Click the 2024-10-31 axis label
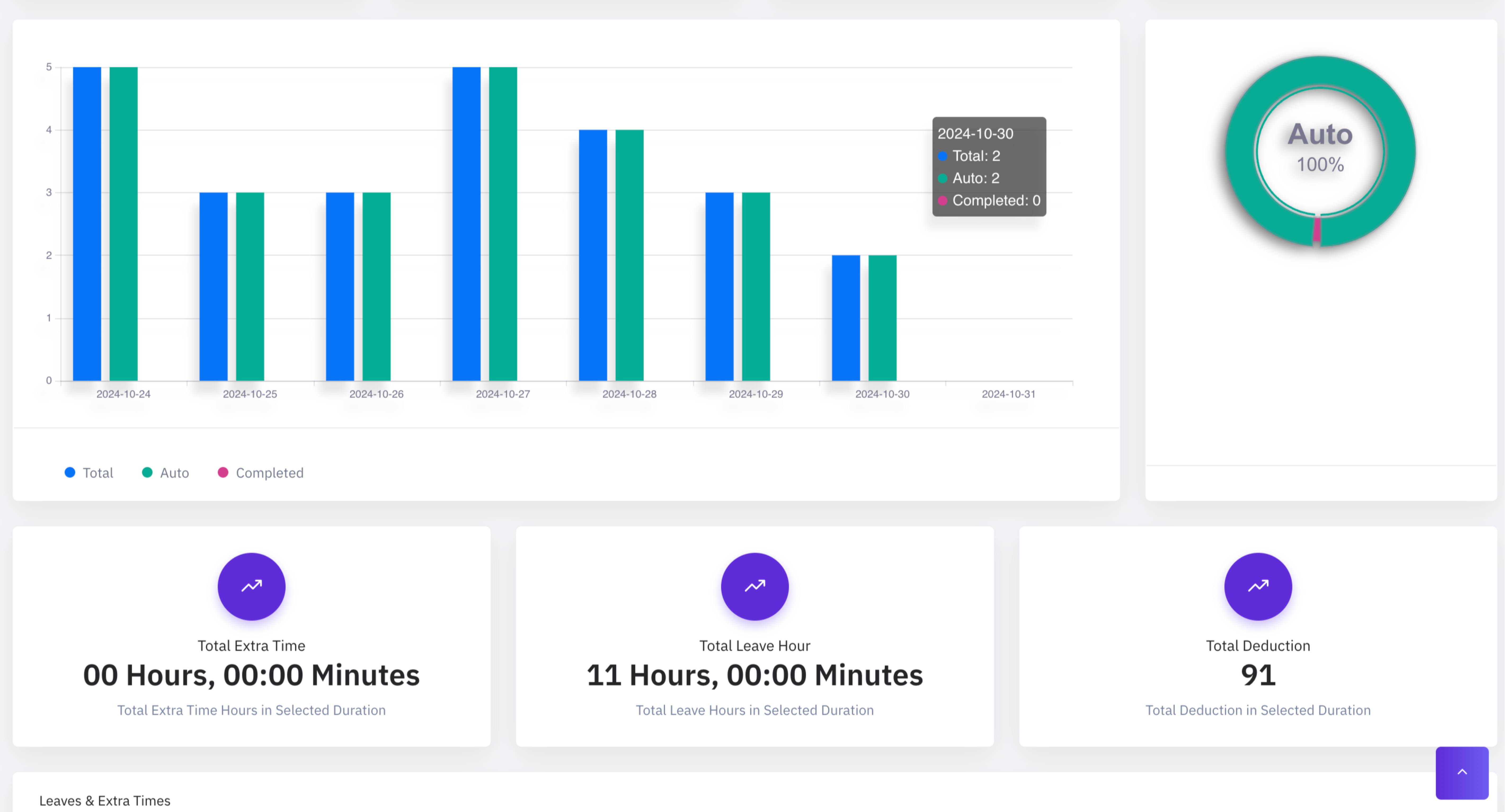This screenshot has height=812, width=1505. click(1008, 394)
